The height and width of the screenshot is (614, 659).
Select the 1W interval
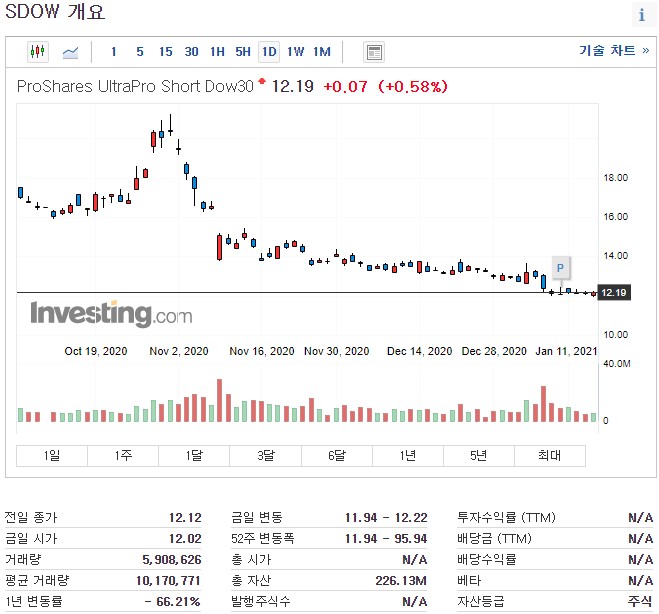(x=295, y=52)
